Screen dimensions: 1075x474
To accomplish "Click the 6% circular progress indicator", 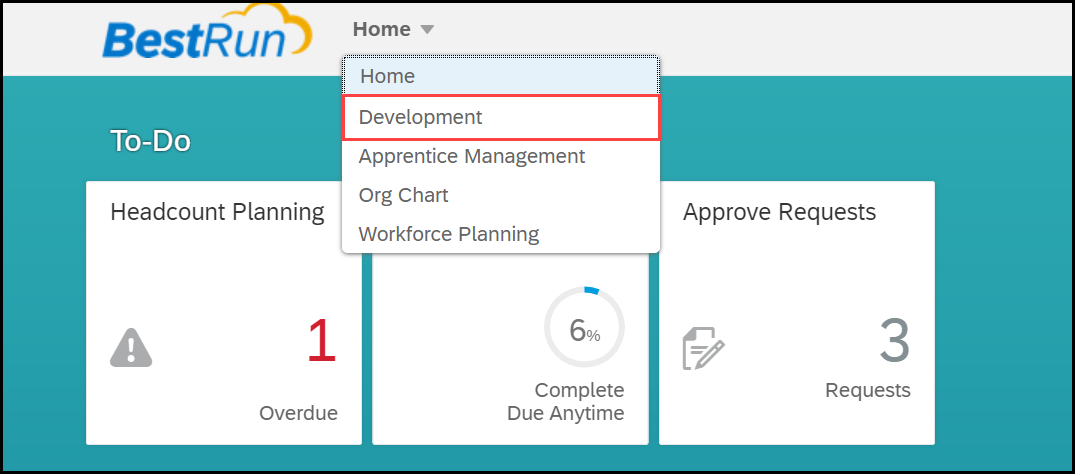I will 584,328.
